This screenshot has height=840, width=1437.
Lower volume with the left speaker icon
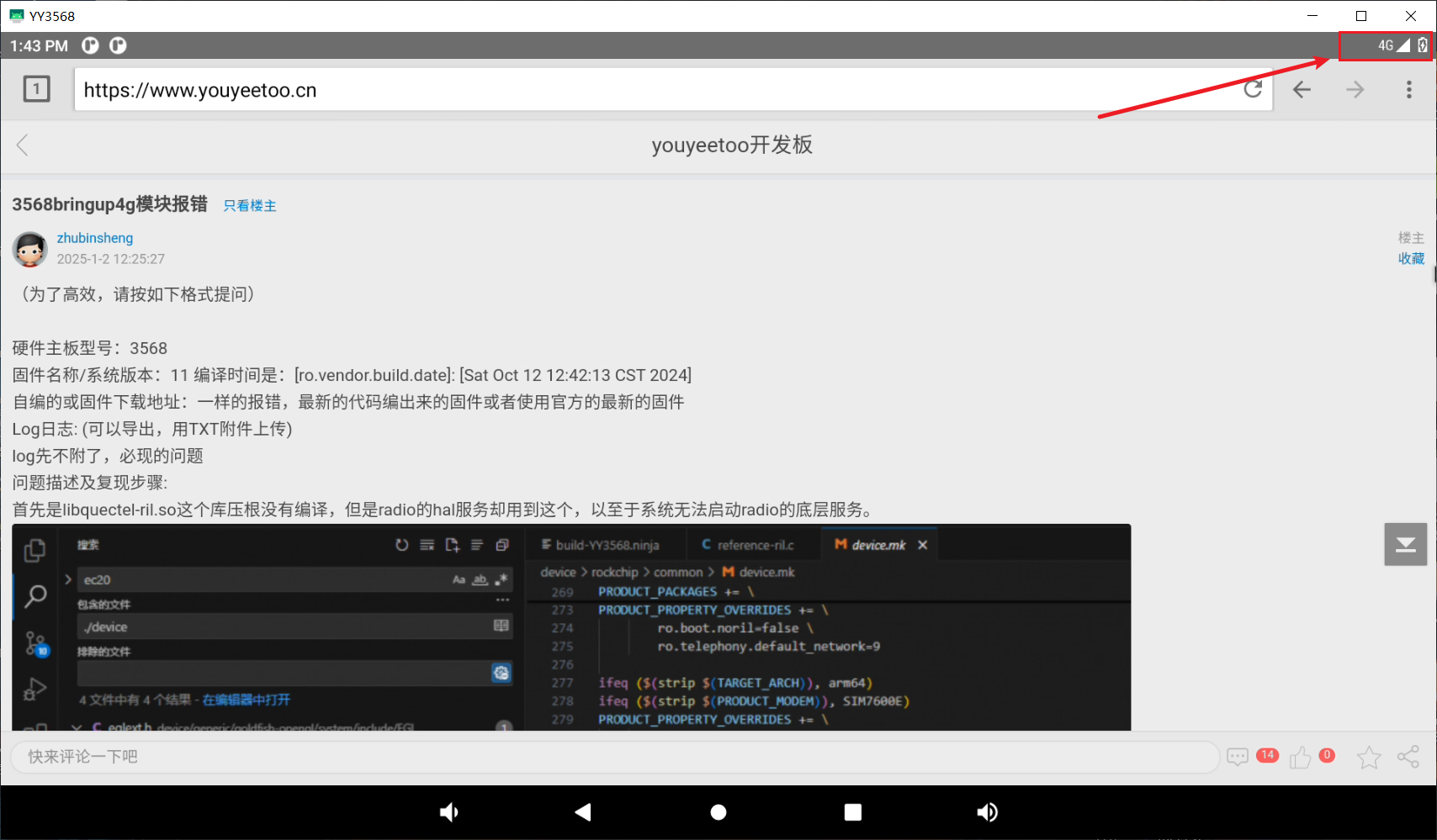coord(449,812)
